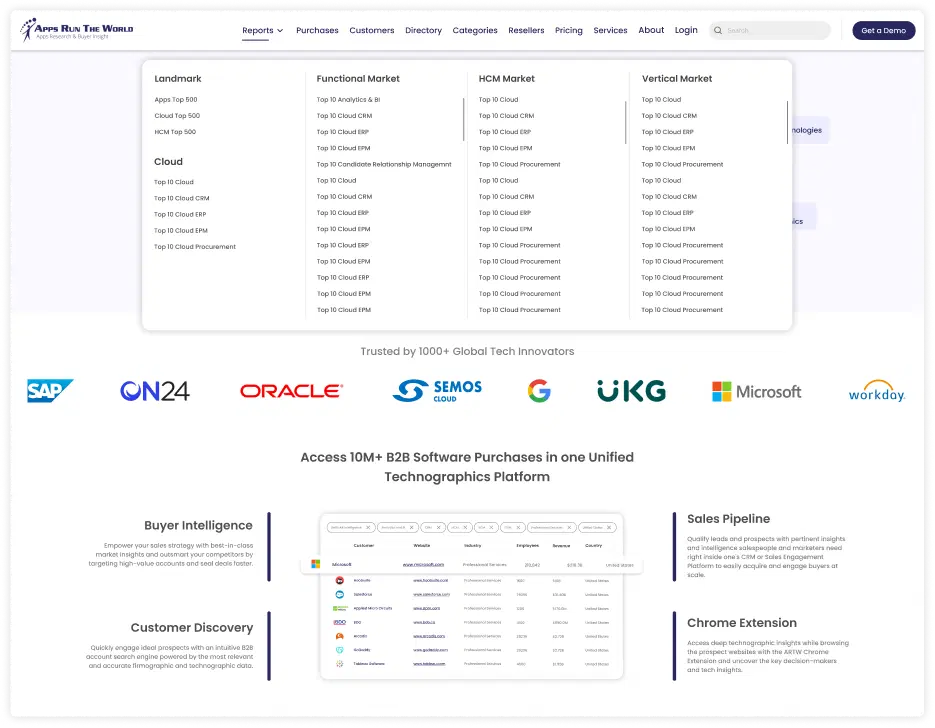Viewport: 935px width, 728px height.
Task: Open www.hootsuite.com link in table
Action: tap(430, 580)
